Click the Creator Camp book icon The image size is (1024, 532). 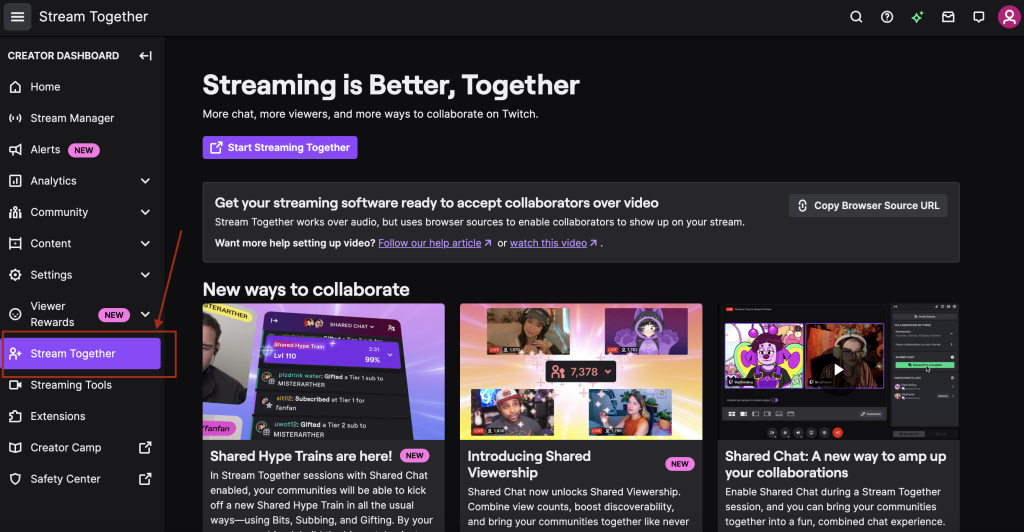(16, 448)
